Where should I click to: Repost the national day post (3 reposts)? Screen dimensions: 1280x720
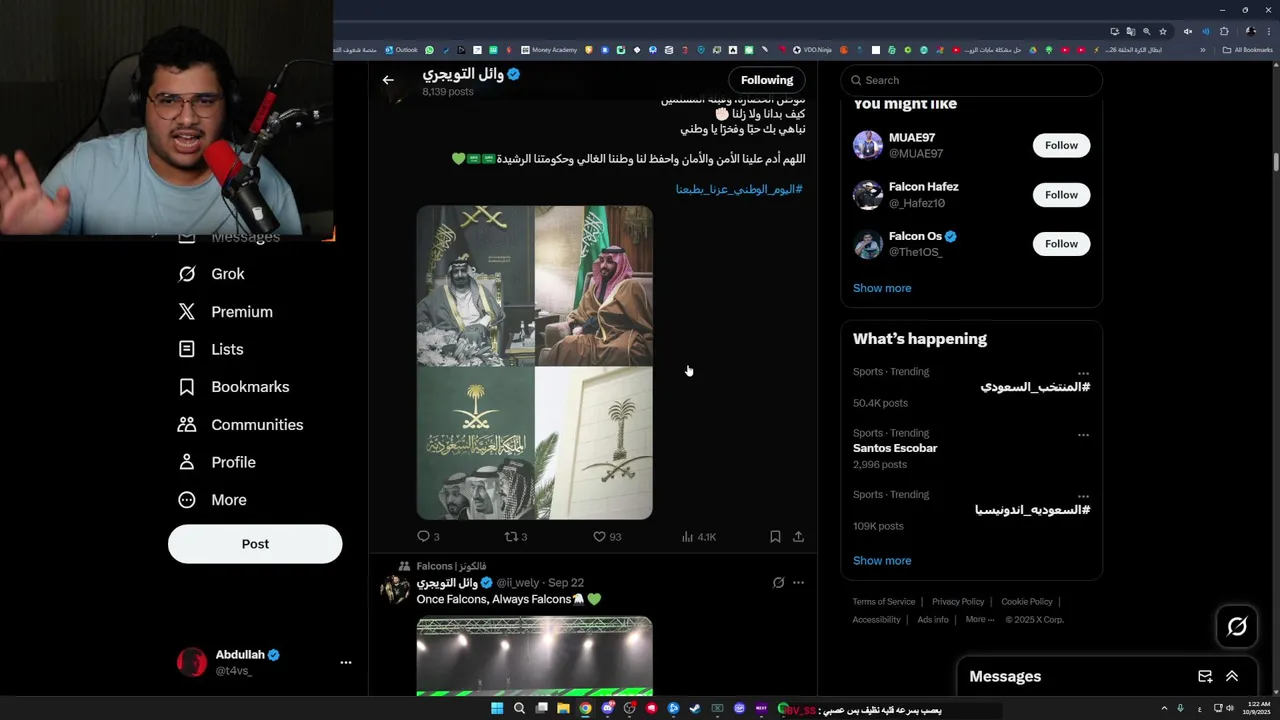point(515,537)
